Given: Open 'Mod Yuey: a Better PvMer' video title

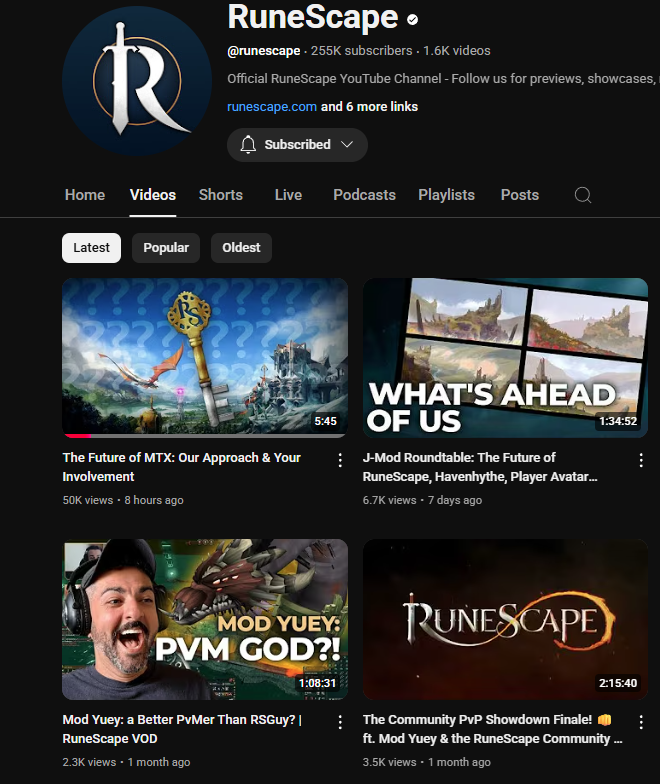Looking at the screenshot, I should pos(182,729).
